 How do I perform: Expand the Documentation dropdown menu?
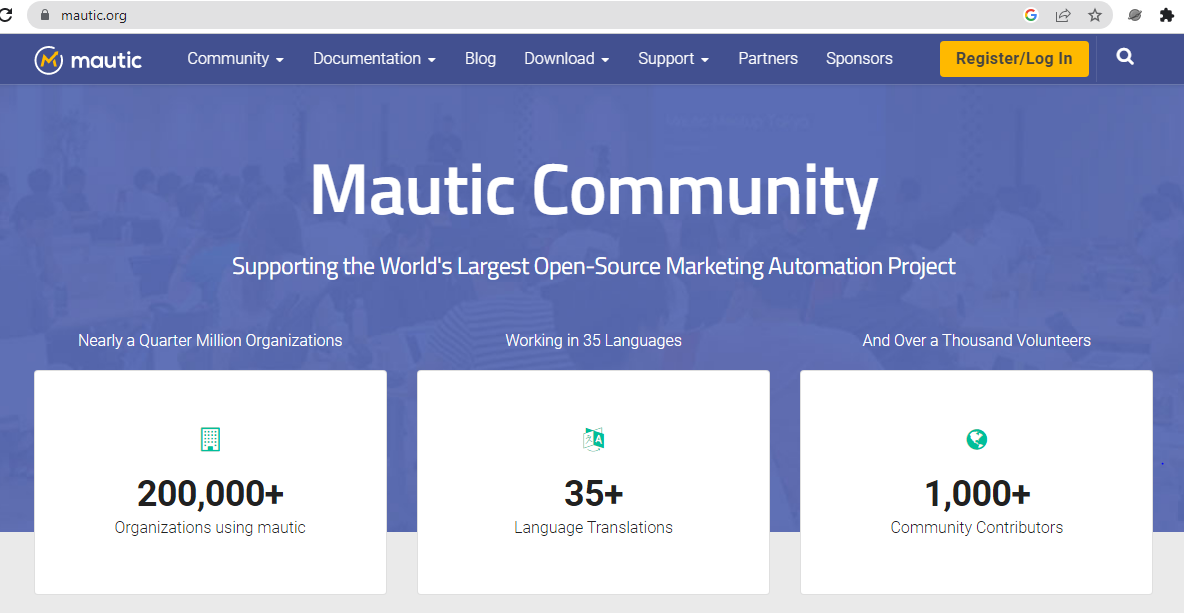pyautogui.click(x=375, y=59)
